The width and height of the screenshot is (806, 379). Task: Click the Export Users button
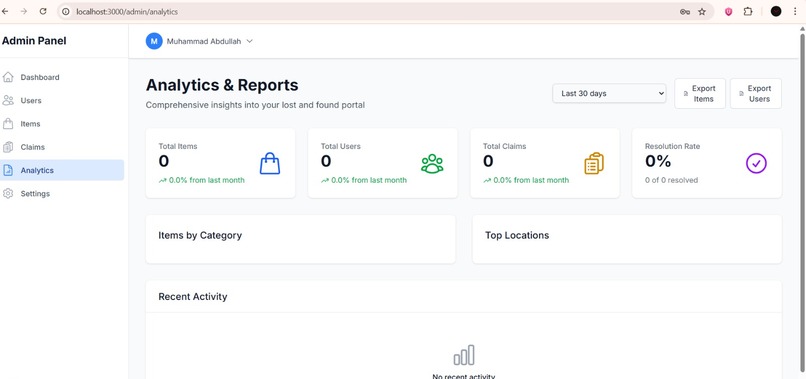click(756, 94)
